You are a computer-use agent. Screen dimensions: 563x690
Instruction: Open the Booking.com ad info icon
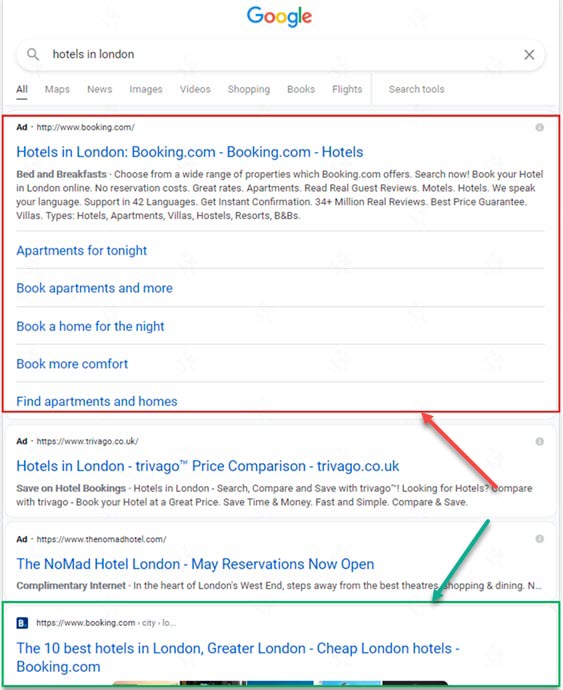tap(539, 128)
